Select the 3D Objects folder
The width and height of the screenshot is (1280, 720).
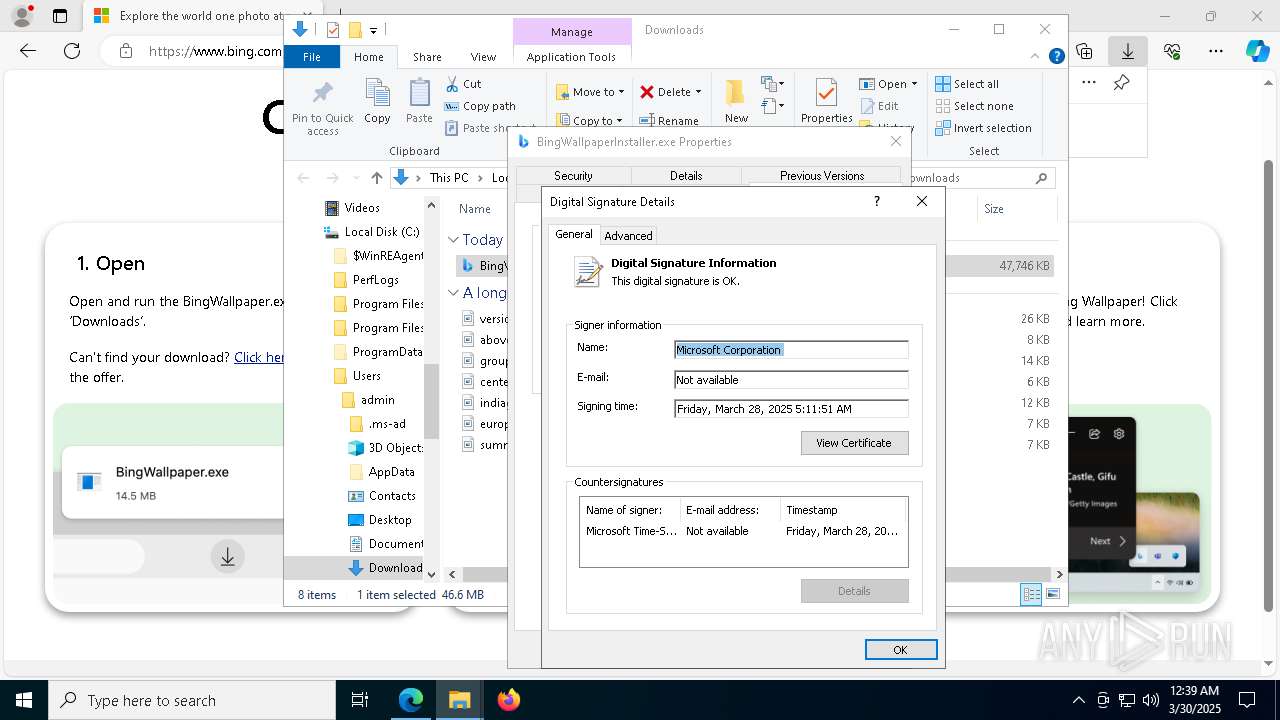coord(386,448)
